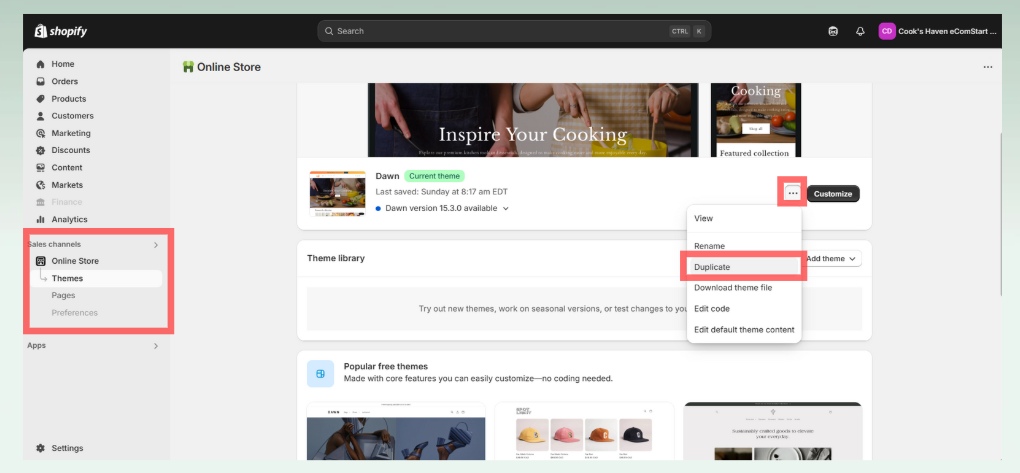
Task: View Analytics from sidebar
Action: pos(69,219)
